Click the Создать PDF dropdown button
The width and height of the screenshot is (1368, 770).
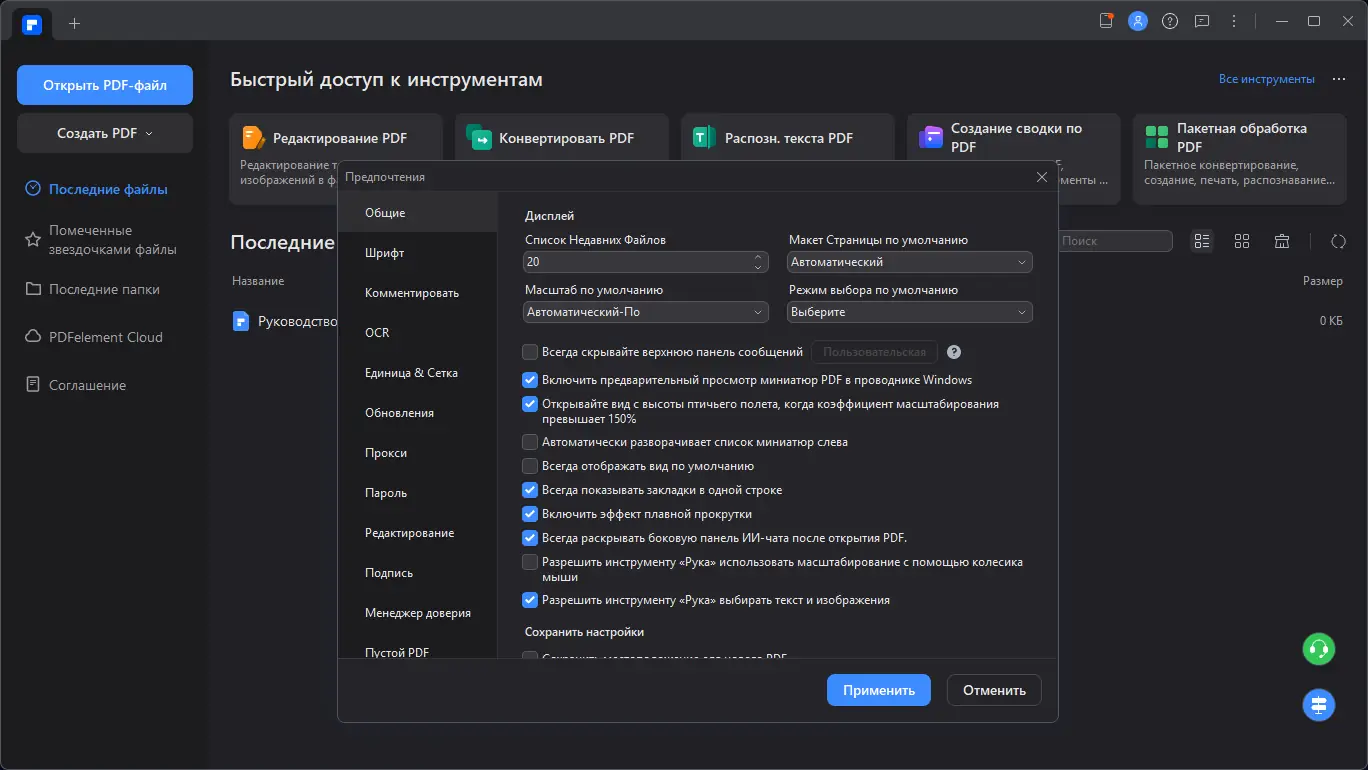(105, 133)
